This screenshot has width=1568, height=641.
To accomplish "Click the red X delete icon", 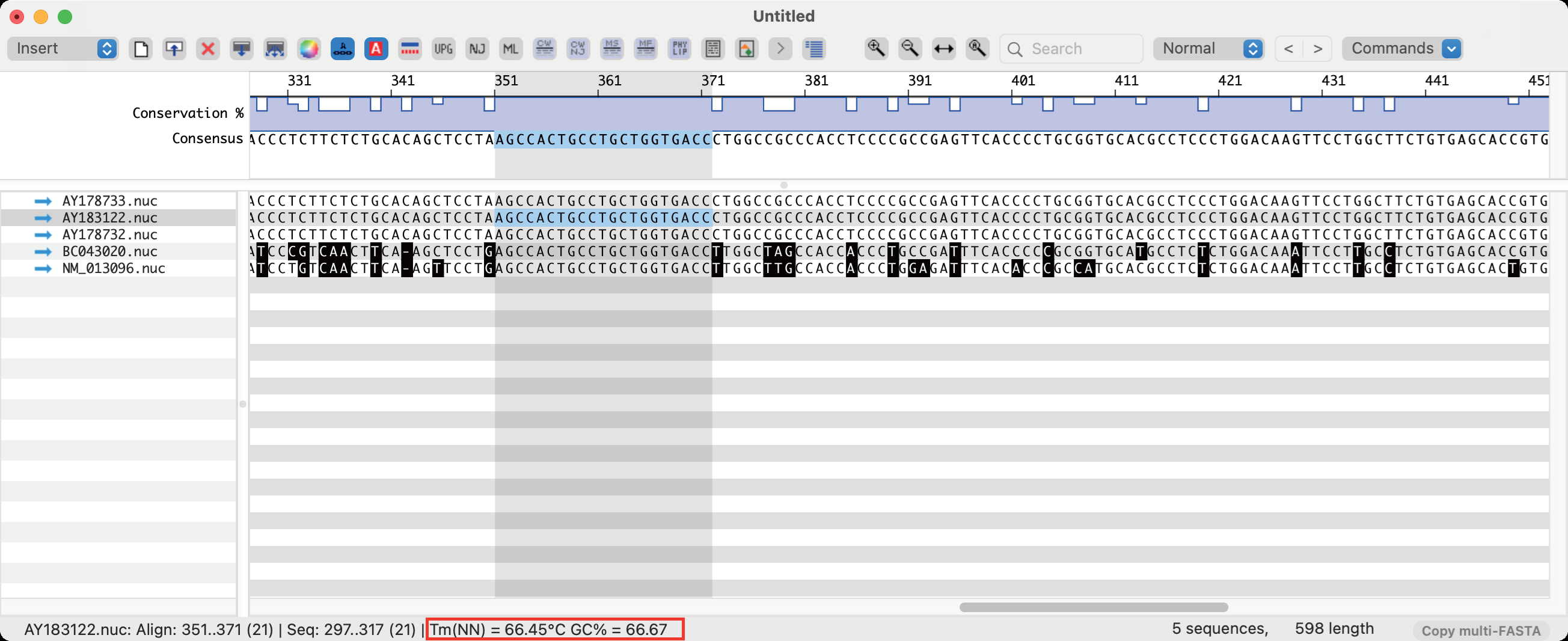I will [x=208, y=49].
